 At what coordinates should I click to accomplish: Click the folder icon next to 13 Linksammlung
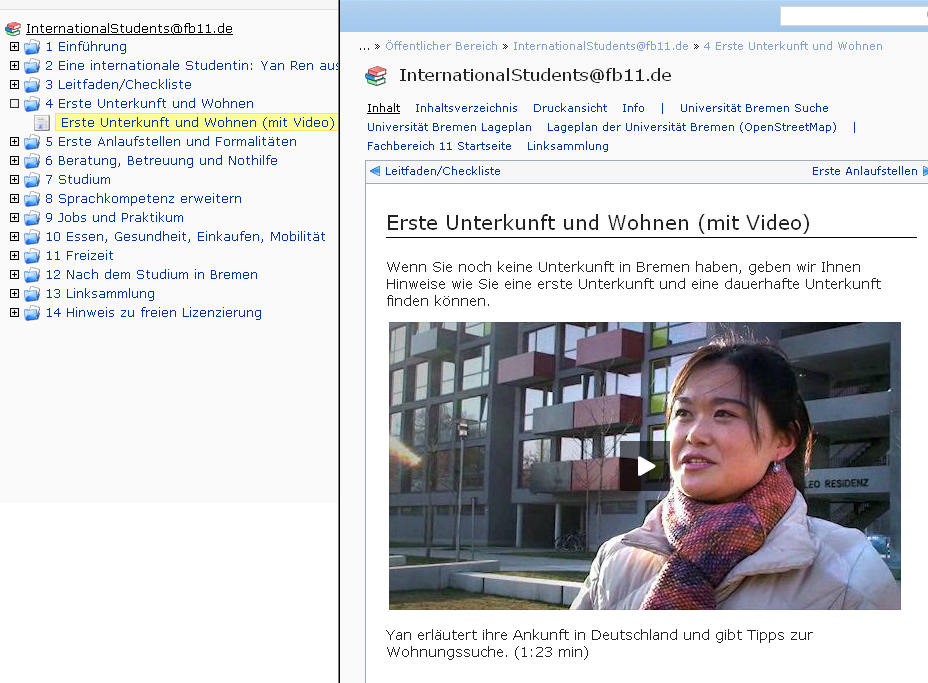click(32, 294)
